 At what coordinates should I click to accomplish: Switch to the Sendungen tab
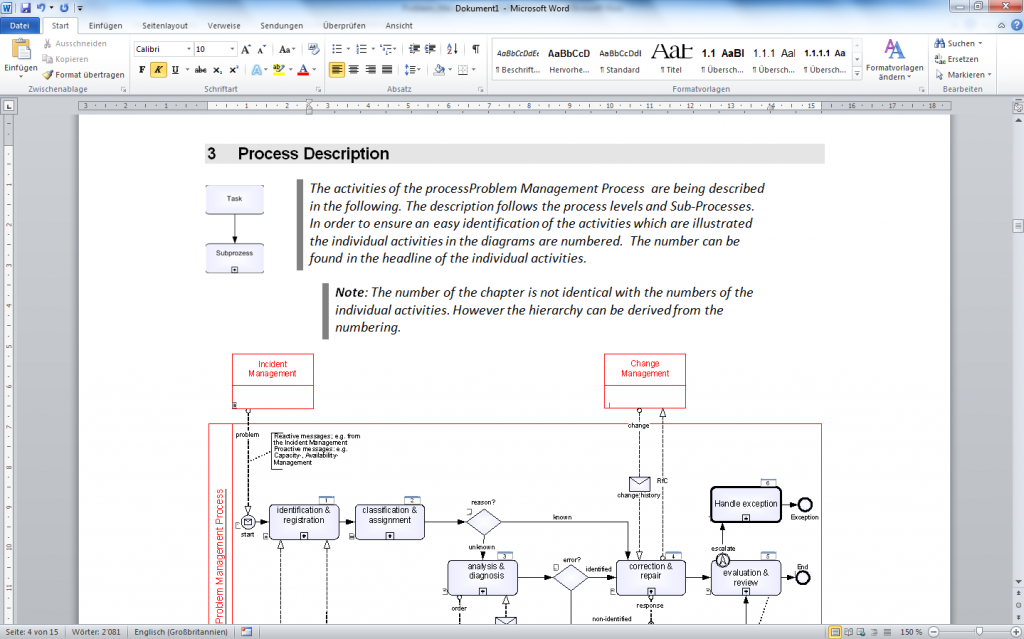coord(281,25)
